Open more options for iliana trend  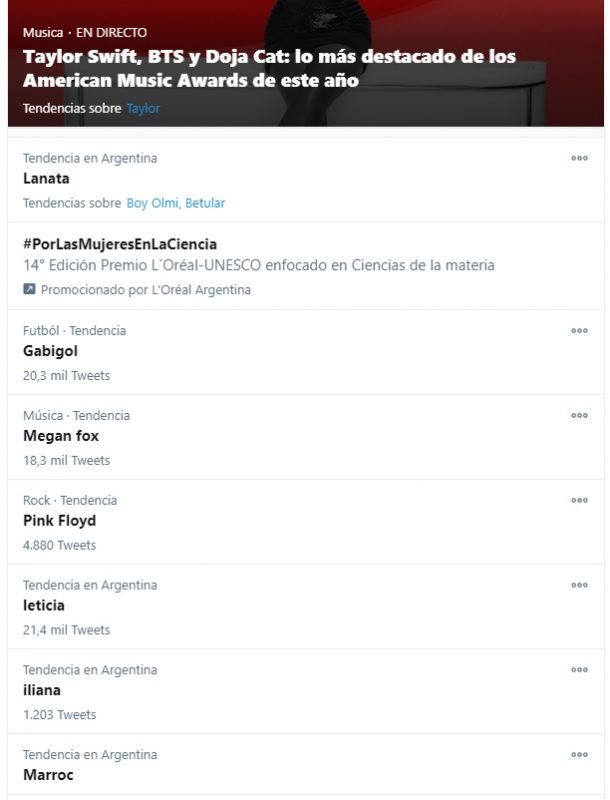[579, 670]
